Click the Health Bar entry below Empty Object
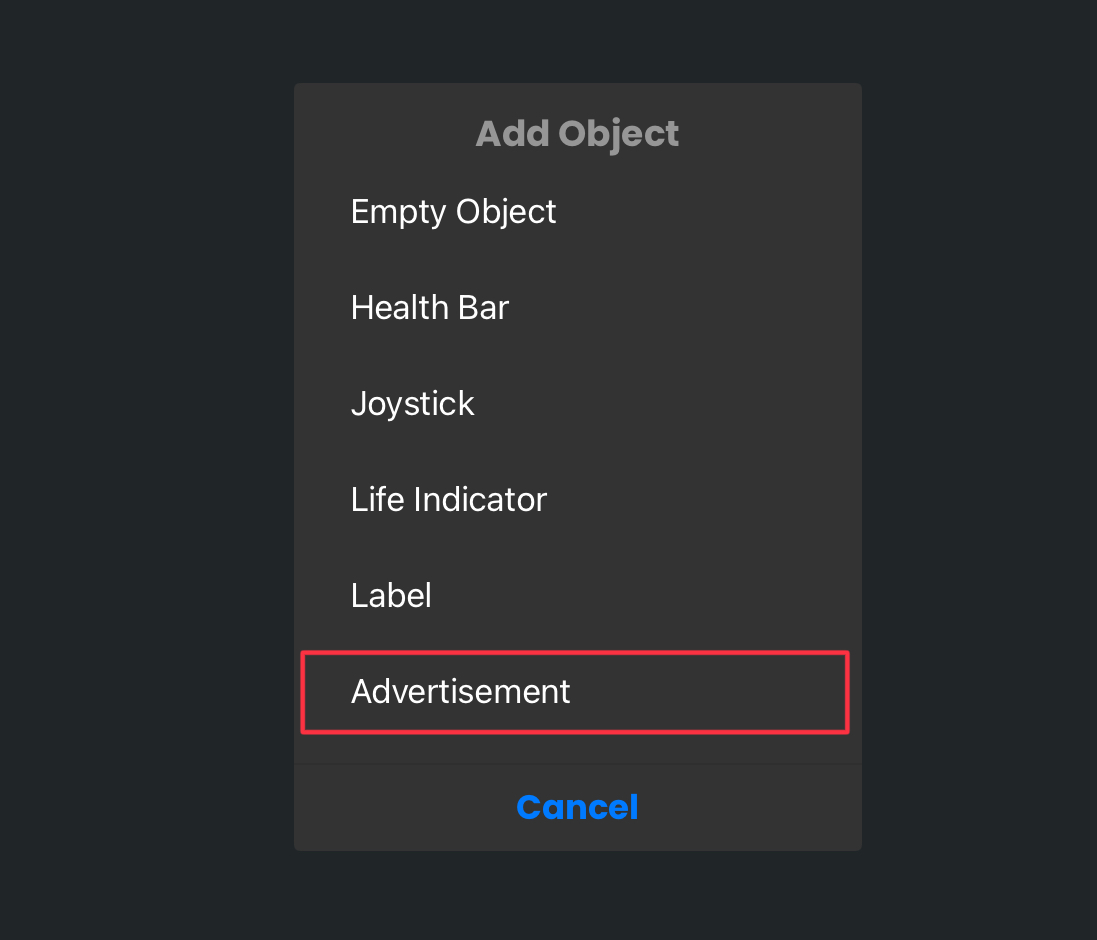 point(577,308)
